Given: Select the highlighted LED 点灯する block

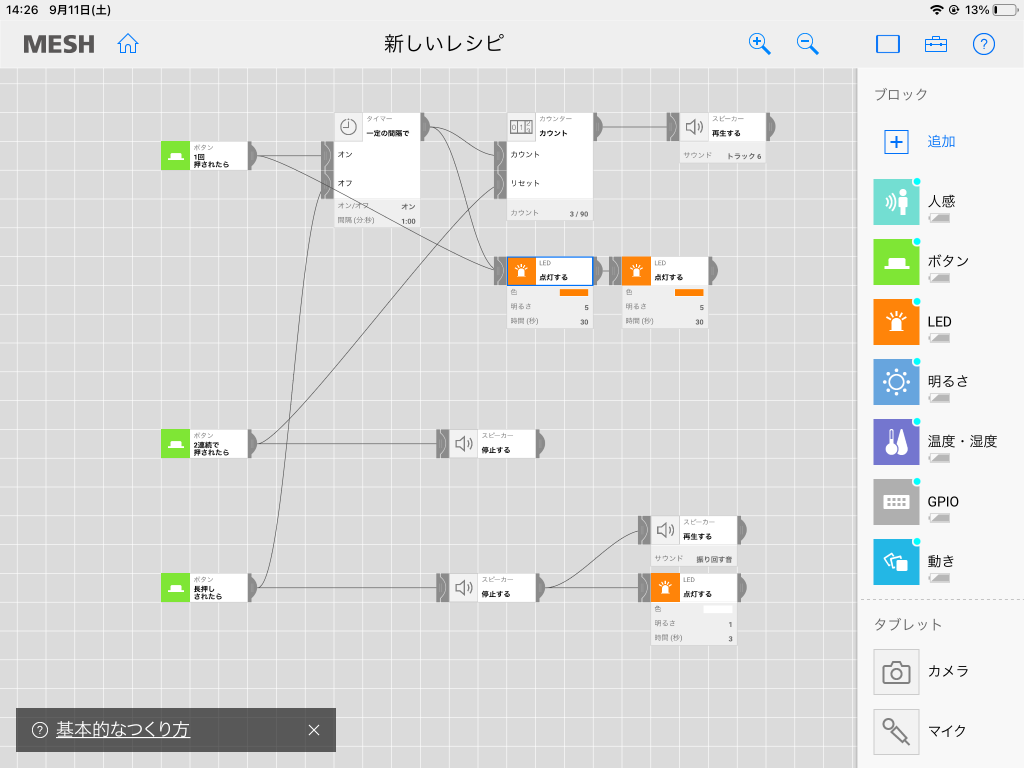Looking at the screenshot, I should 550,271.
